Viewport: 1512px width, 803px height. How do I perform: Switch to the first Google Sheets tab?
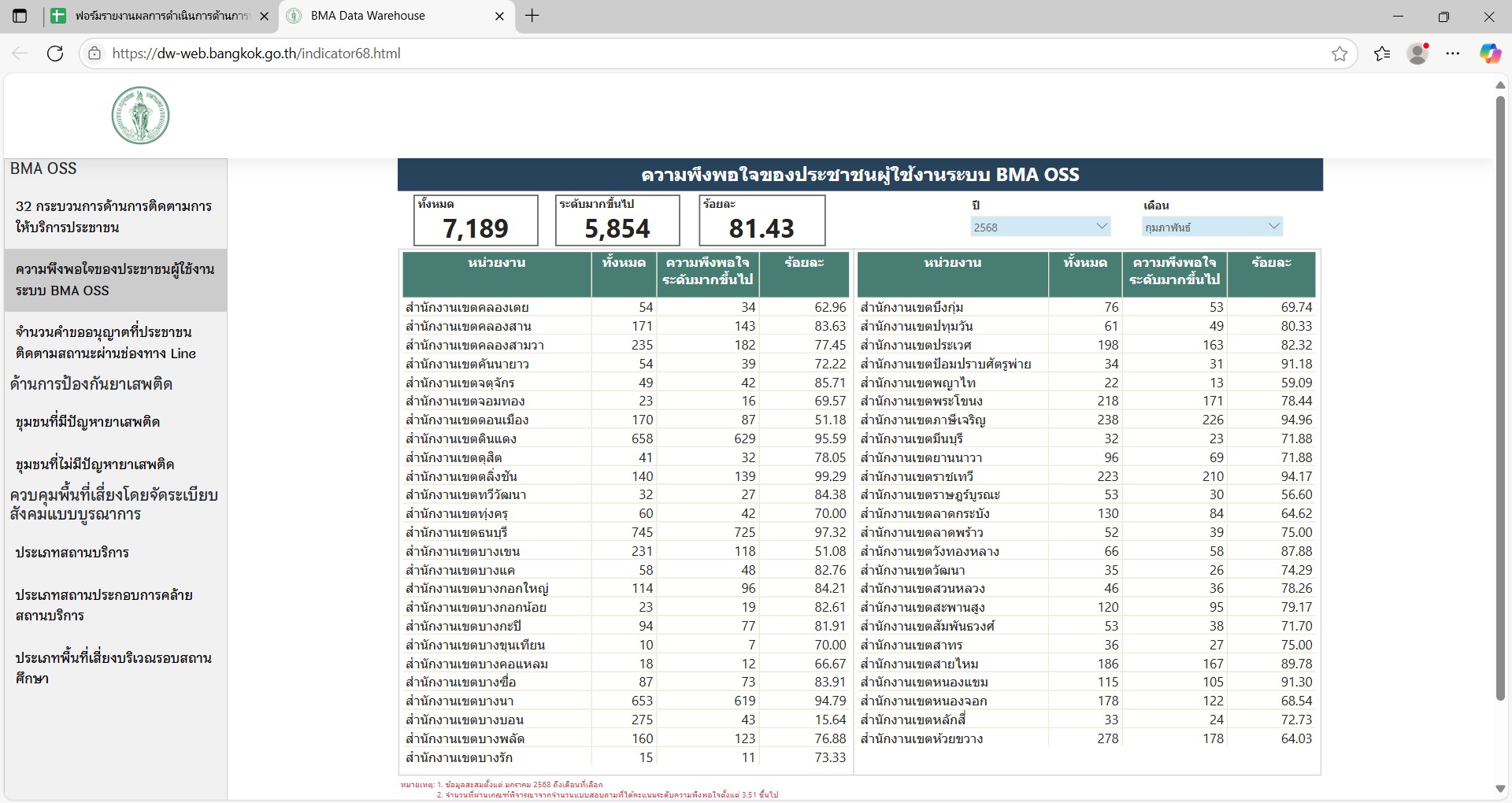point(160,16)
